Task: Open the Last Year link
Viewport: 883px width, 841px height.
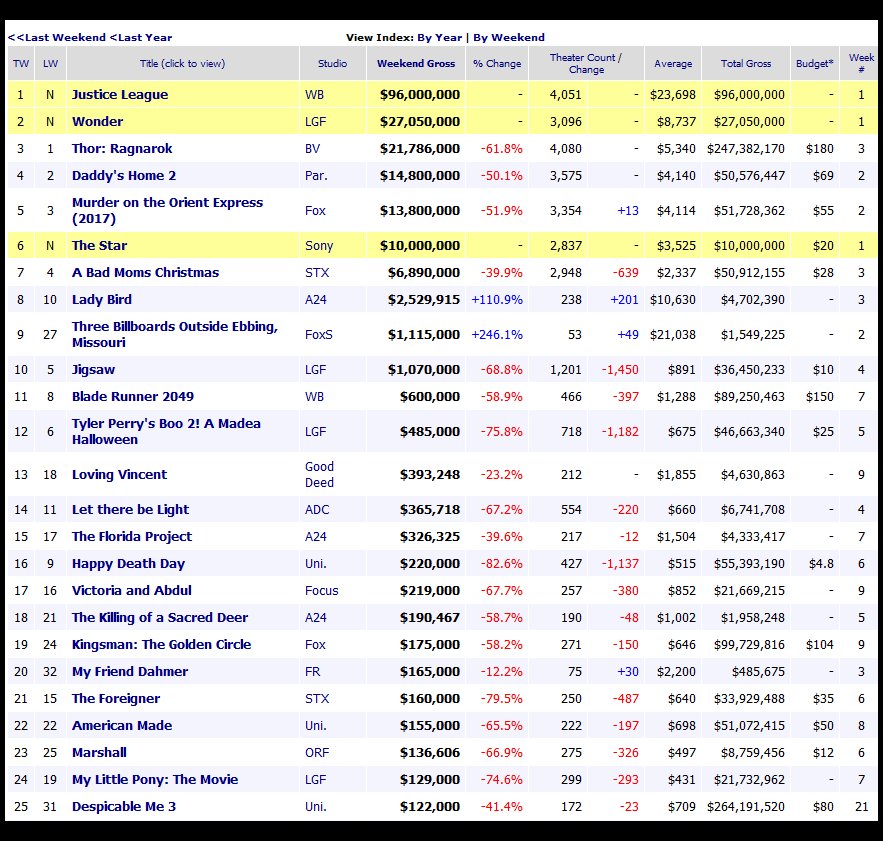Action: pyautogui.click(x=141, y=37)
